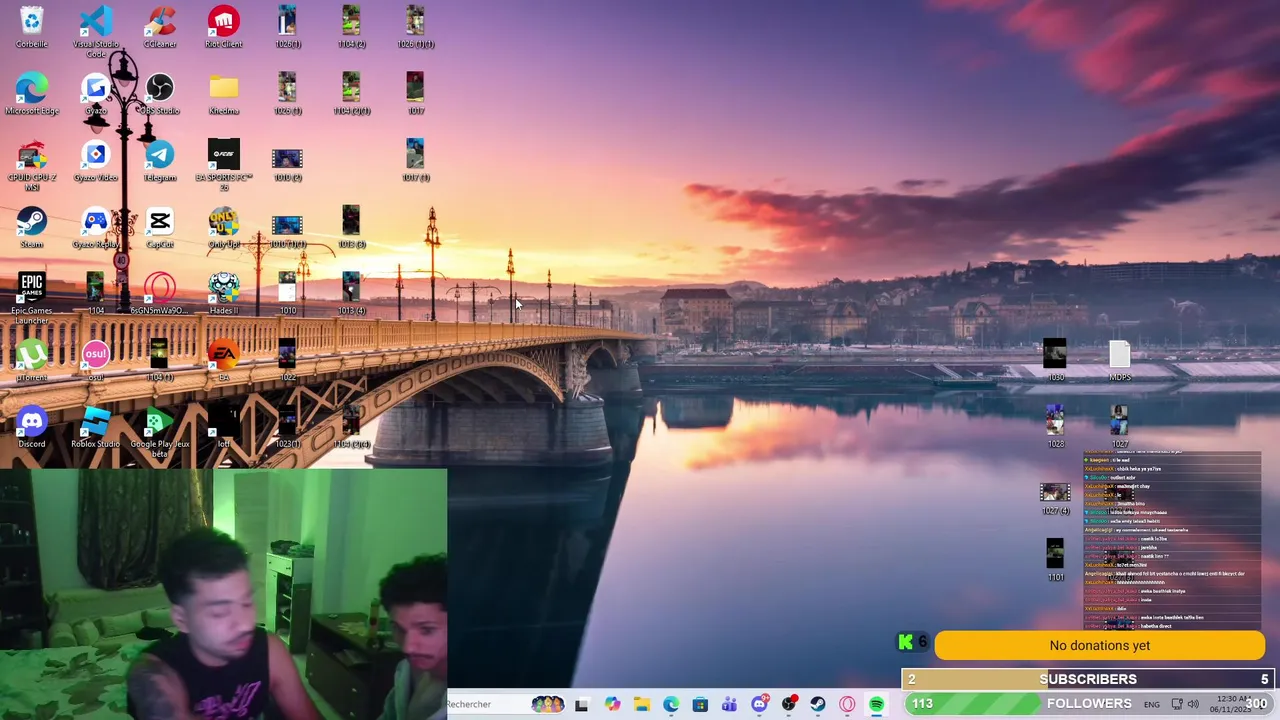Select Google Play Jeux bêta shortcut

tap(160, 432)
